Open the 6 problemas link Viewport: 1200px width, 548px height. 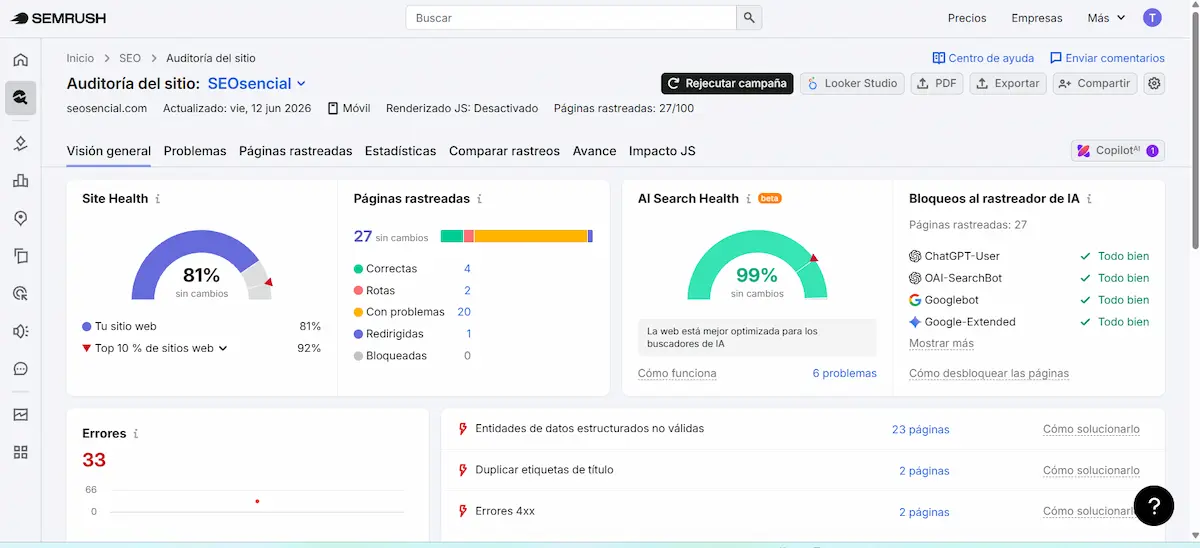pos(844,374)
